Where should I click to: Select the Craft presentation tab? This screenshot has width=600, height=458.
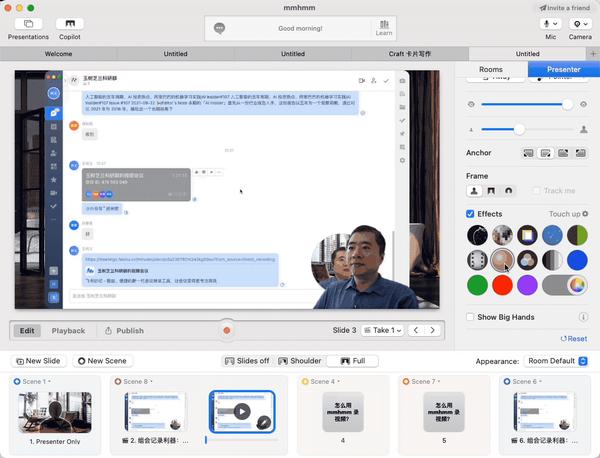[410, 54]
